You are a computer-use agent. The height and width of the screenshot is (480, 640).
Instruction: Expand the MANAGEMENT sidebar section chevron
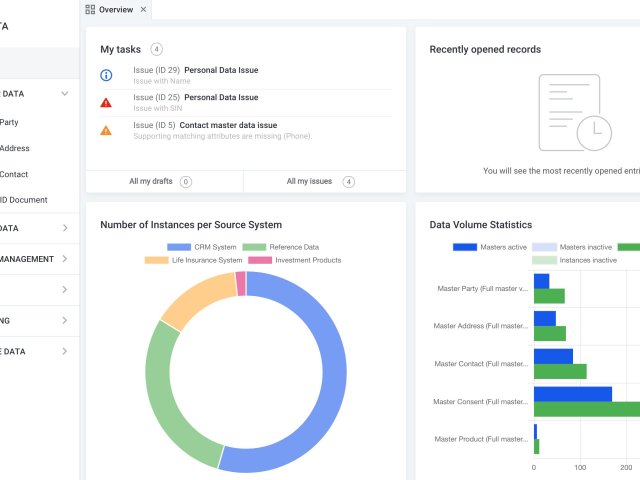pos(65,259)
